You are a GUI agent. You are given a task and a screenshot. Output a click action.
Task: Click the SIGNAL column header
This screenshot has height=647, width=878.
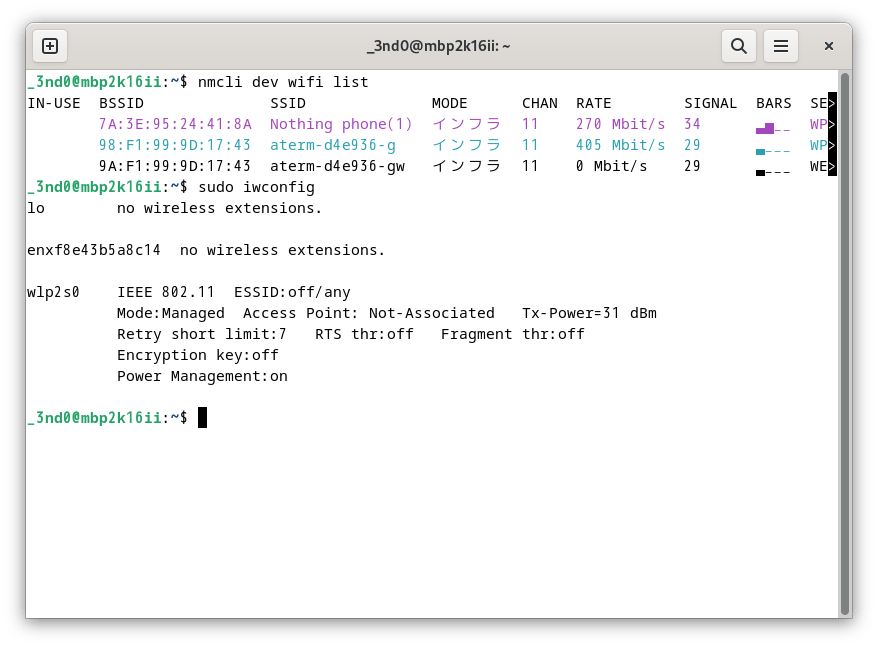[711, 103]
